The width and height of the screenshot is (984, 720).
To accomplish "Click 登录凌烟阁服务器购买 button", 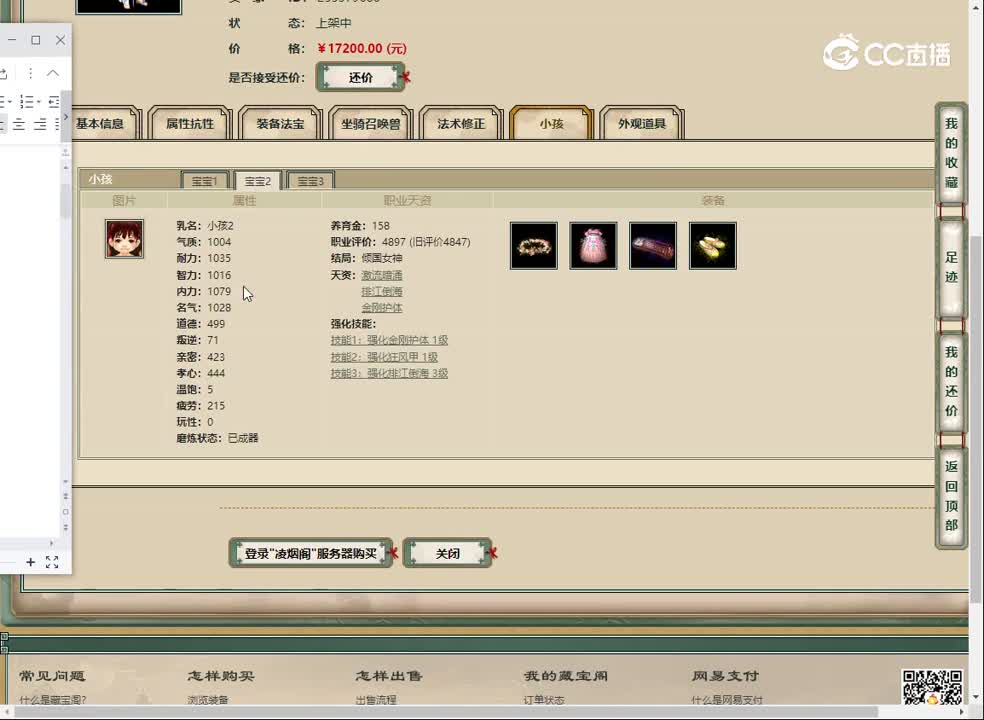I will (x=311, y=552).
